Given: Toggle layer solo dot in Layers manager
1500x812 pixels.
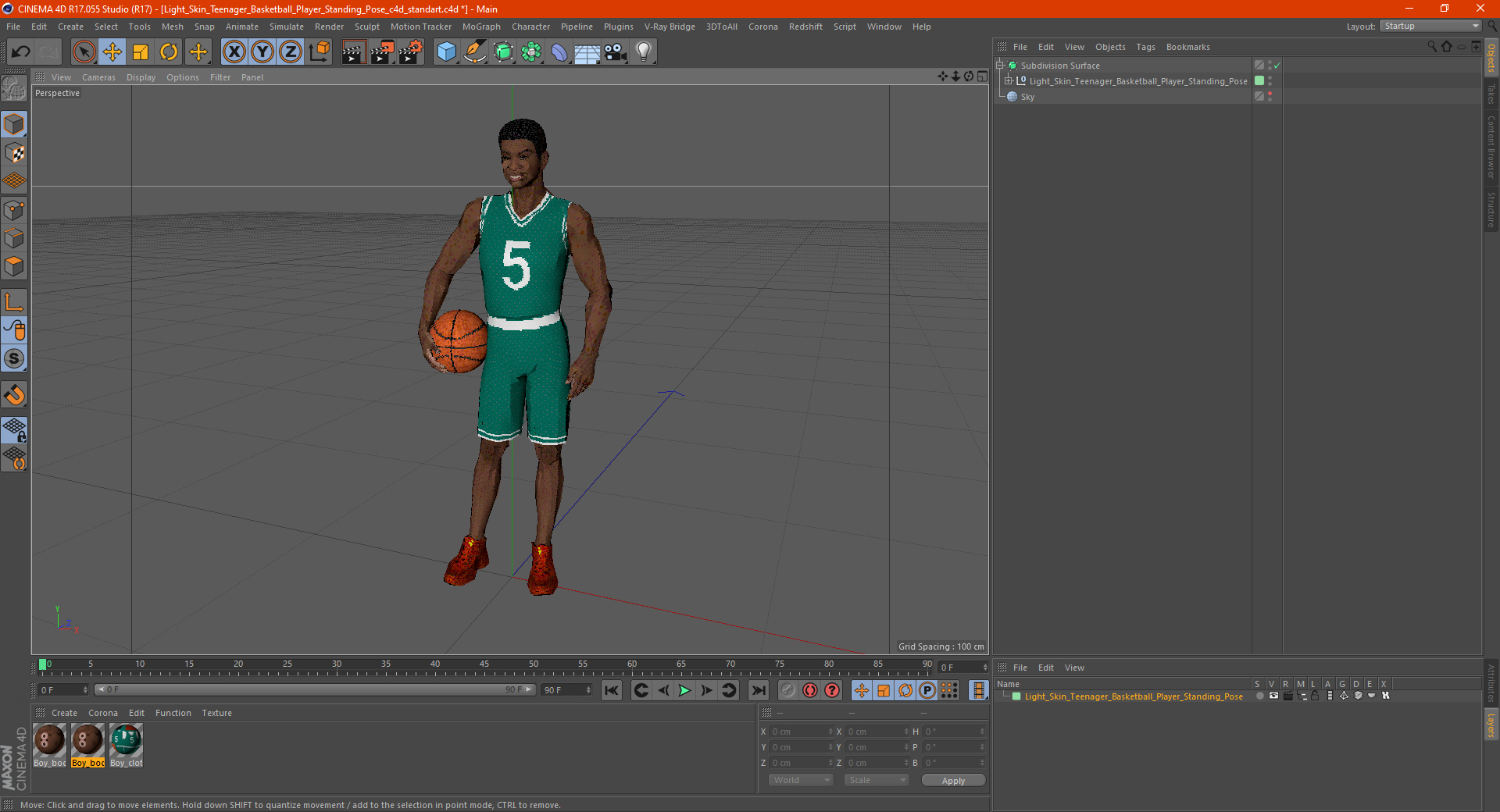Looking at the screenshot, I should (1259, 696).
